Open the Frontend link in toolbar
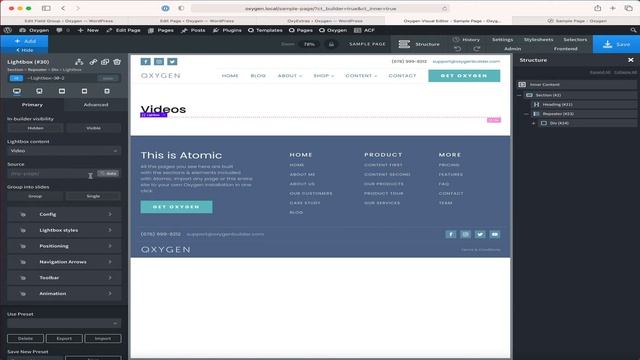 (x=565, y=49)
